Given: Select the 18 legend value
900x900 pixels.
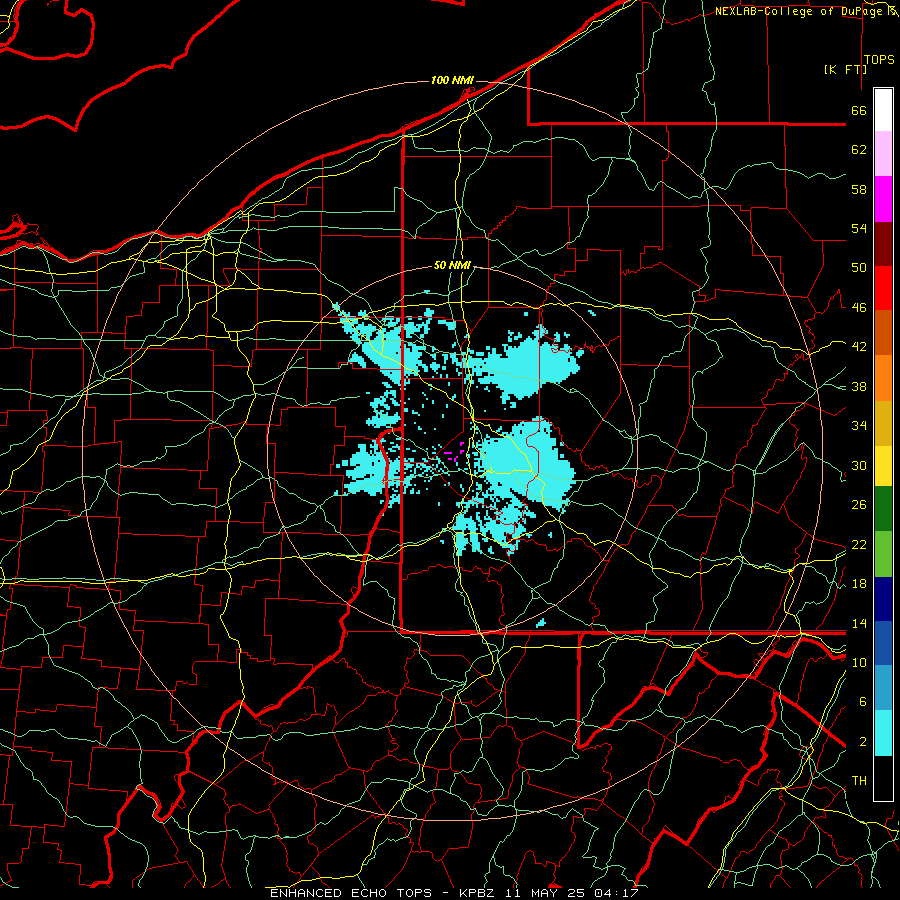Looking at the screenshot, I should [x=859, y=584].
